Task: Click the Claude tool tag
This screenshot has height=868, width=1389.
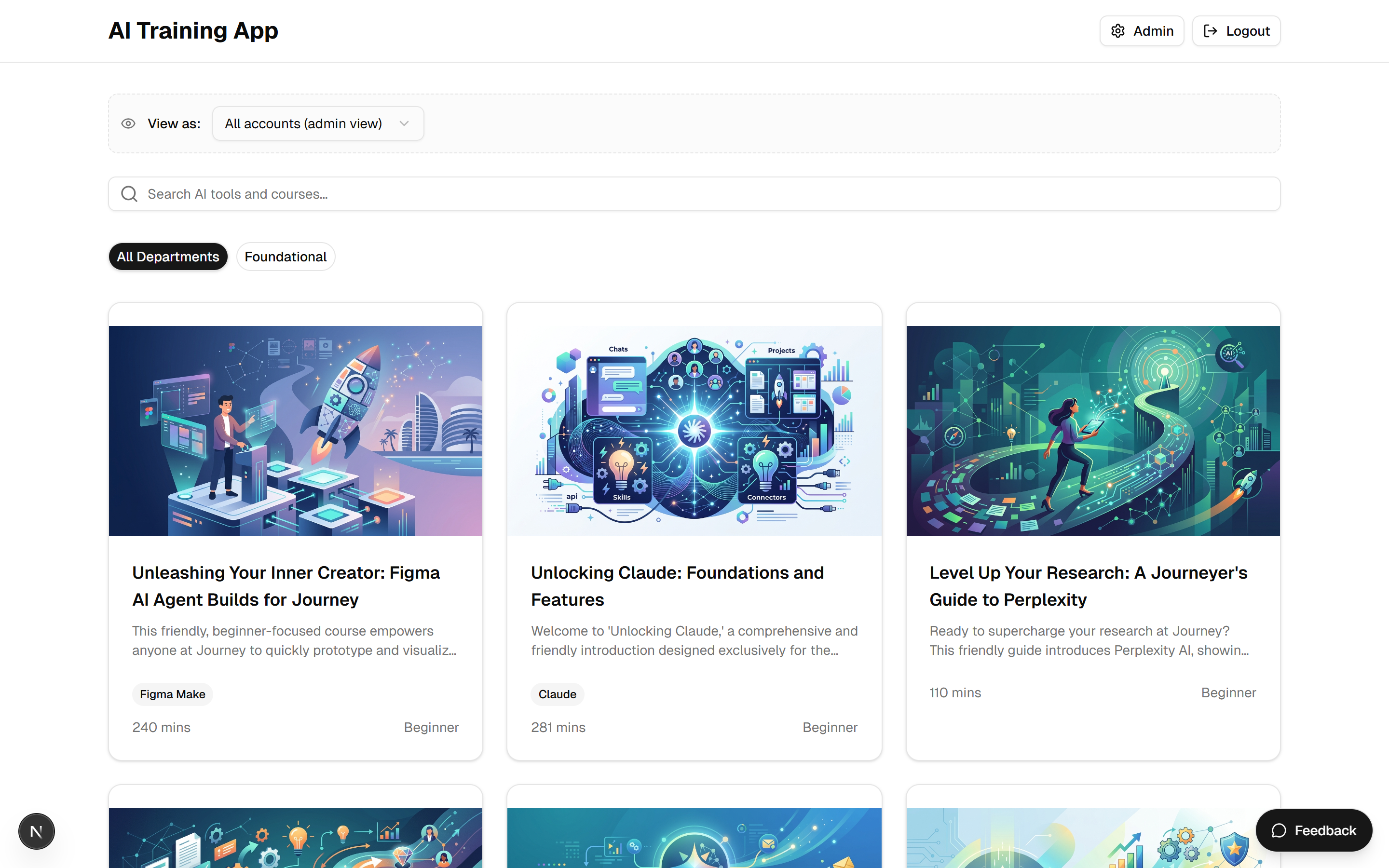Action: click(x=558, y=694)
